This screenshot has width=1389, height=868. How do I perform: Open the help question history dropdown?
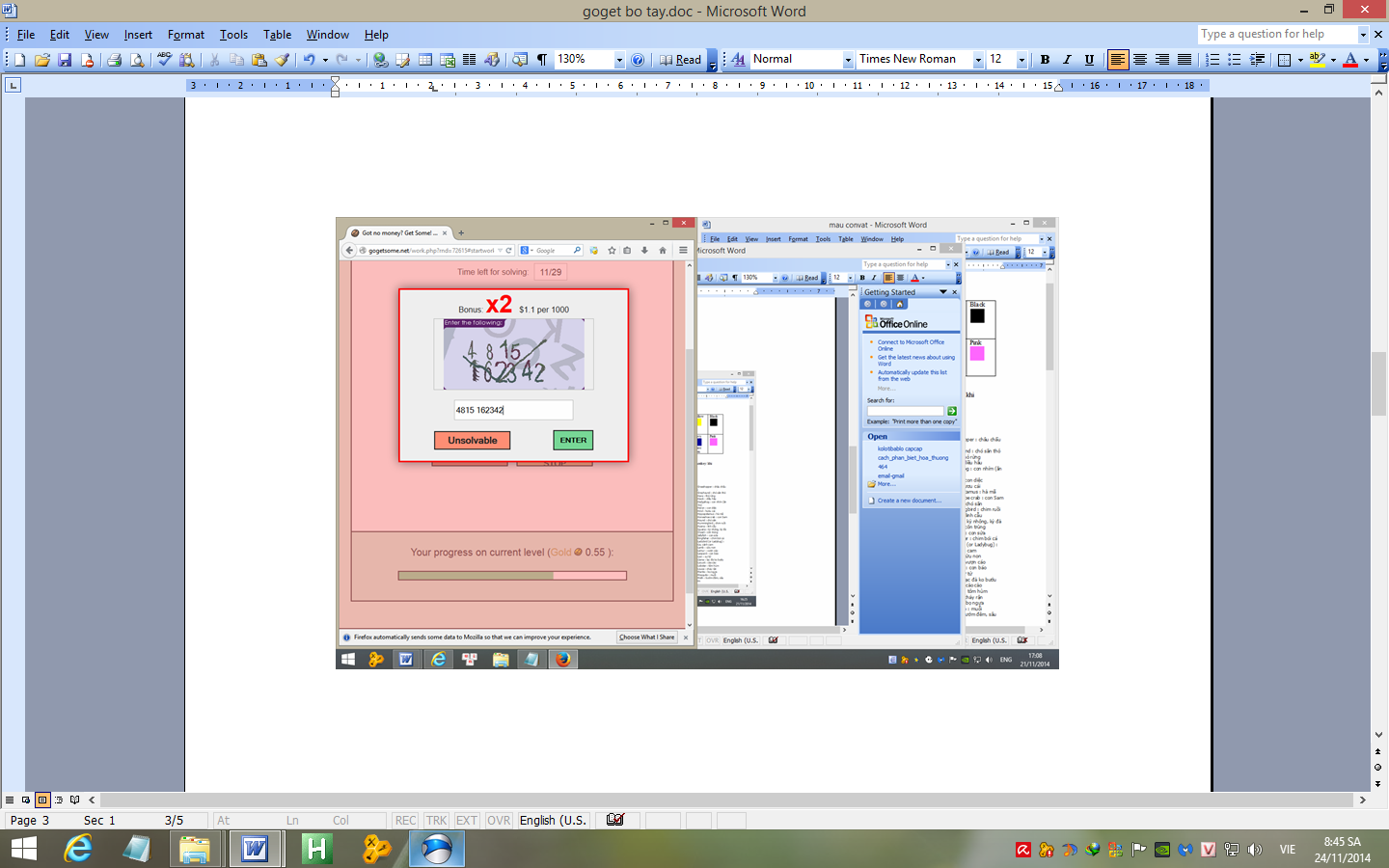coord(1363,35)
